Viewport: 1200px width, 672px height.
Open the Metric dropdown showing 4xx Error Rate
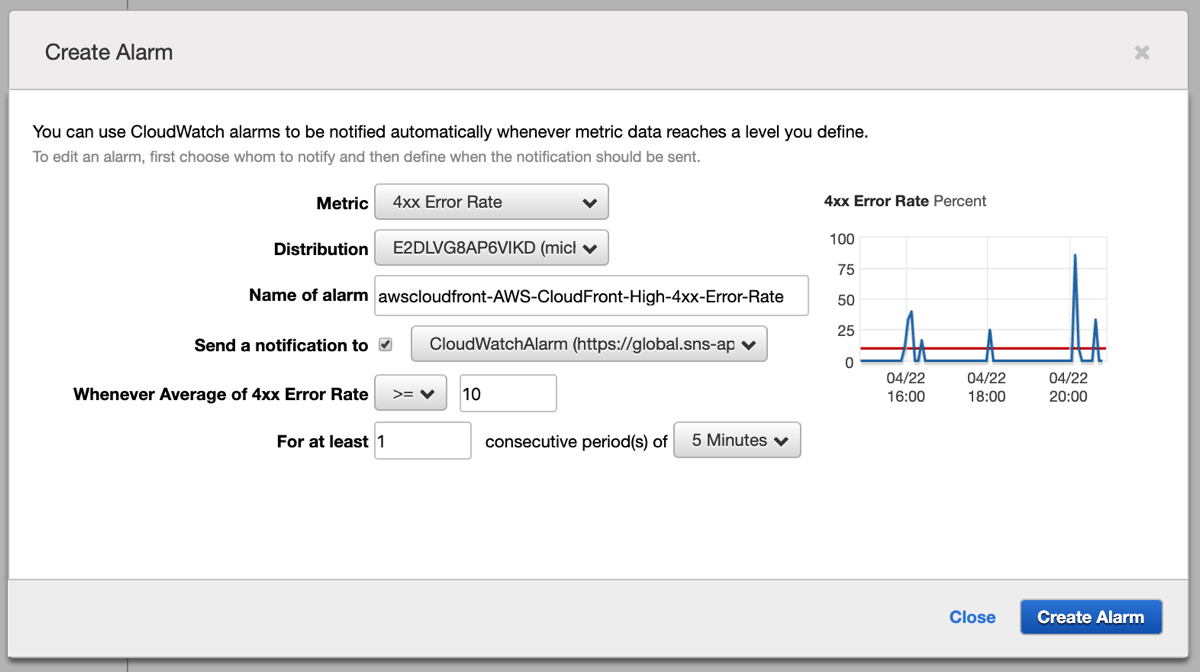point(491,201)
